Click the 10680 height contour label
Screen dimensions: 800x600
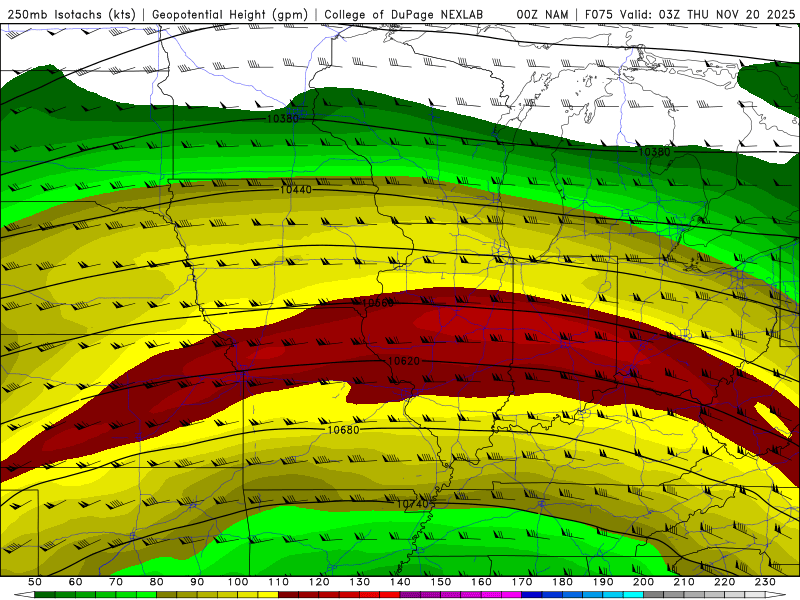pyautogui.click(x=343, y=430)
